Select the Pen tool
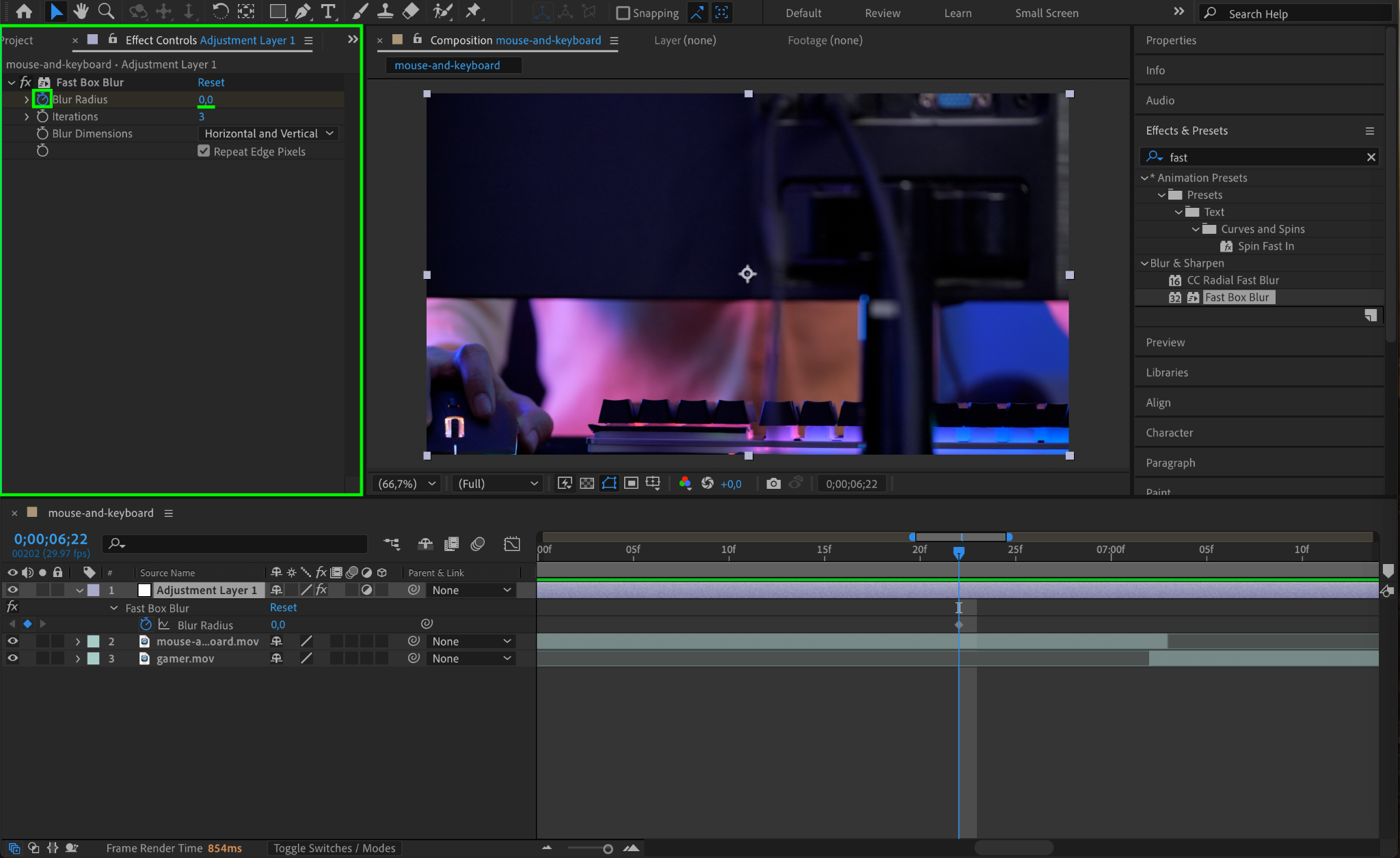The width and height of the screenshot is (1400, 858). (x=303, y=11)
